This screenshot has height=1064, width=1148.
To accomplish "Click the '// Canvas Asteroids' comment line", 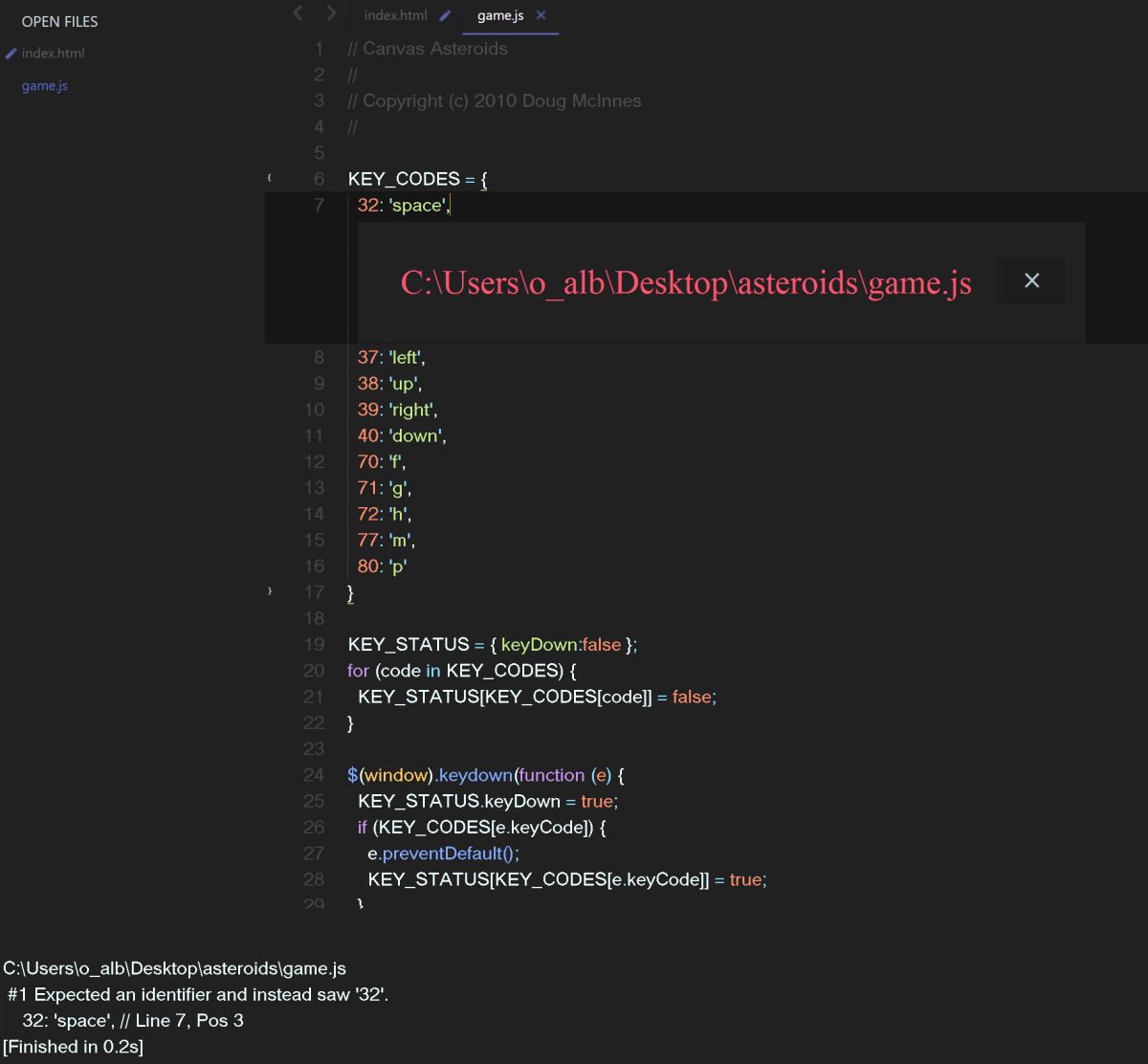I will click(428, 49).
